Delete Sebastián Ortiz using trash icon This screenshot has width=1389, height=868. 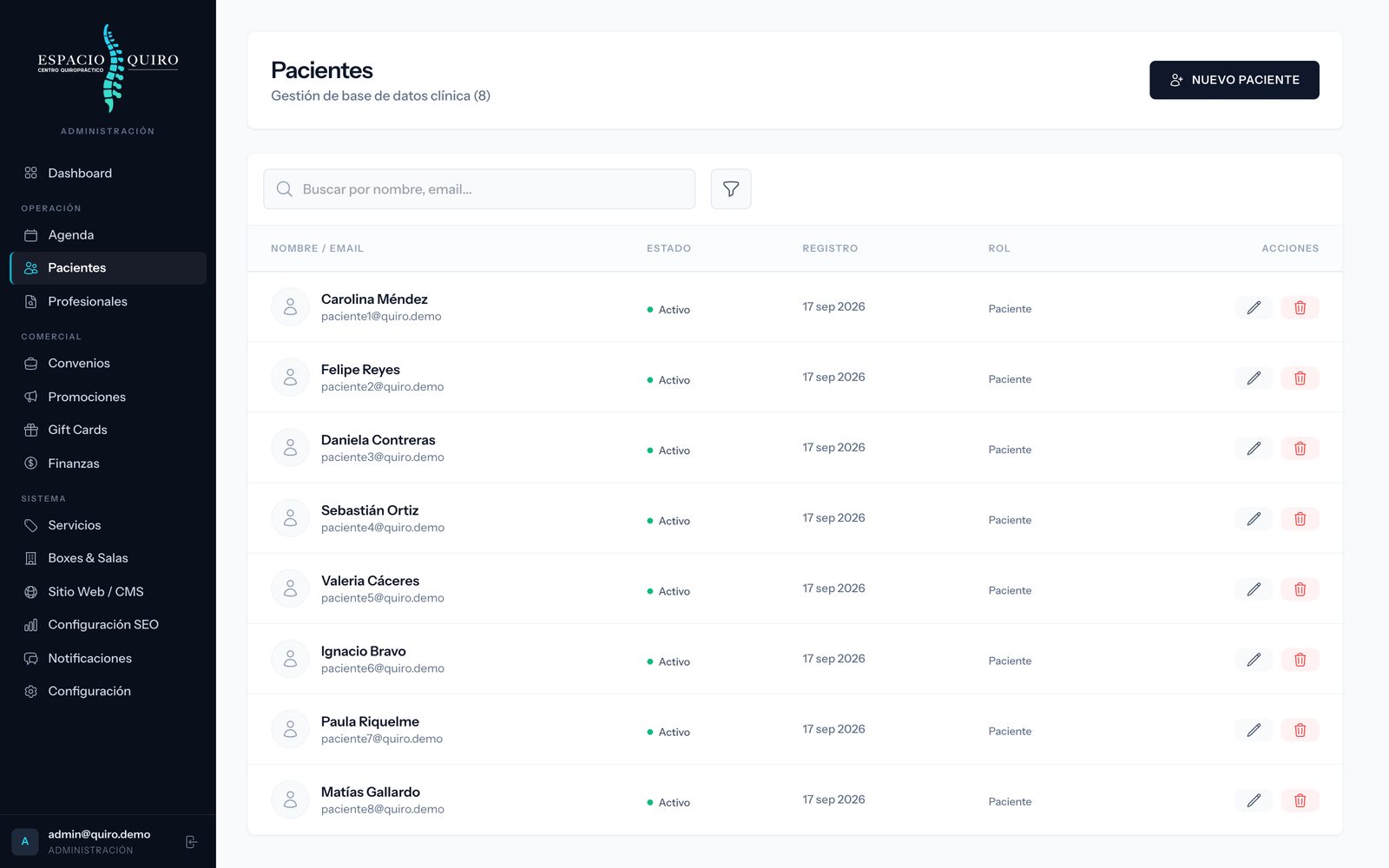pyautogui.click(x=1300, y=518)
